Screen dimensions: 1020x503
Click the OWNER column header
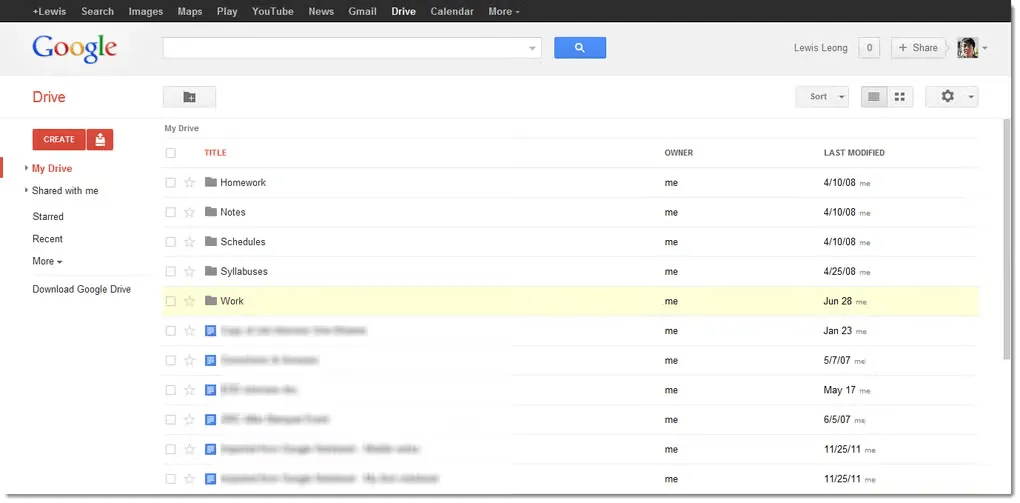pos(678,153)
